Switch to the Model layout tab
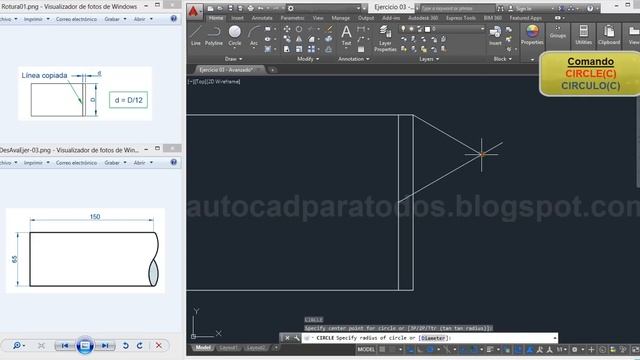The image size is (640, 360). coord(203,348)
